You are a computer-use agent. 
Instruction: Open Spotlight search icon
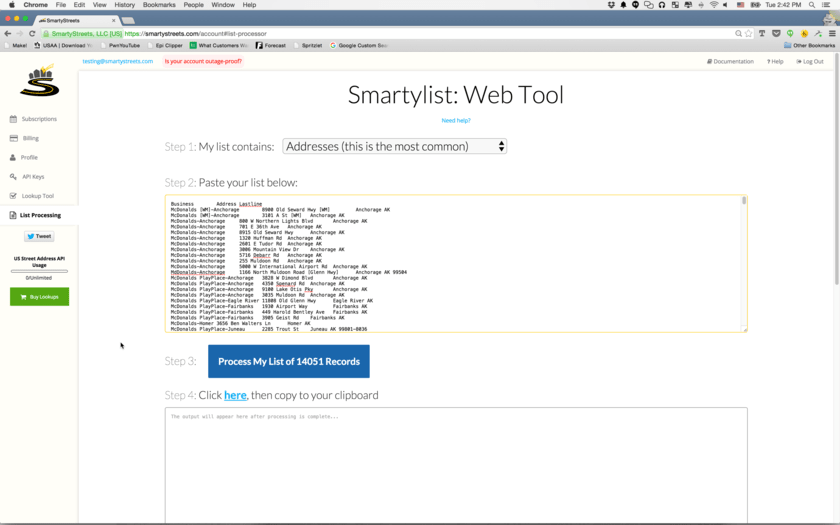click(x=812, y=5)
